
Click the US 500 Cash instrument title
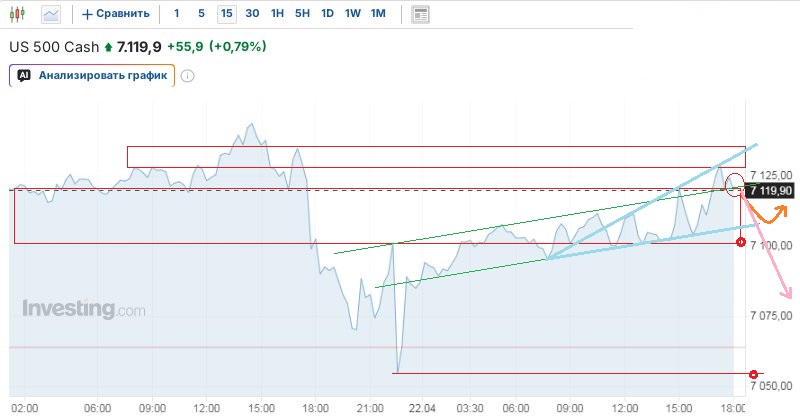pos(54,47)
